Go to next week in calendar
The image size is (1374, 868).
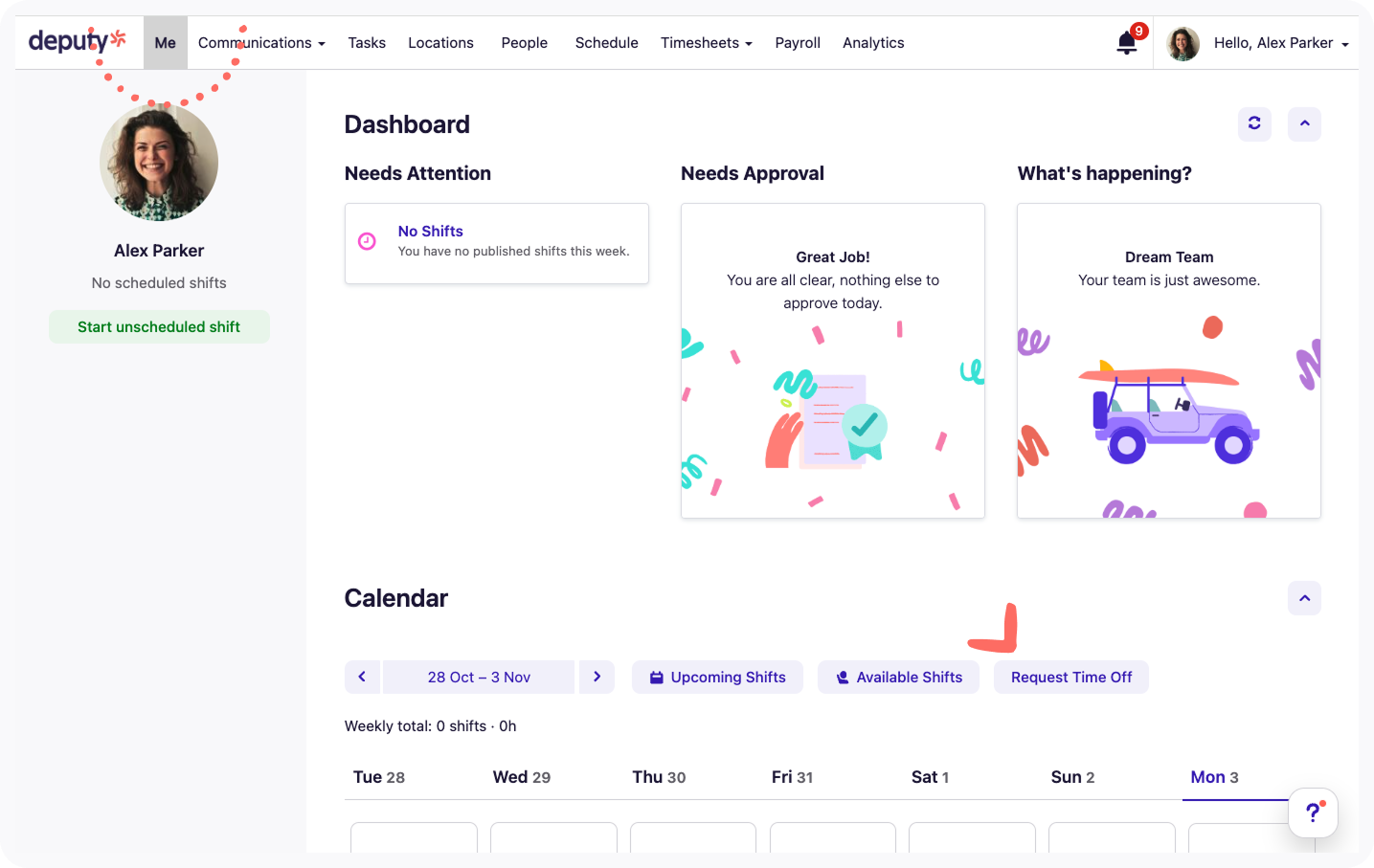coord(597,677)
